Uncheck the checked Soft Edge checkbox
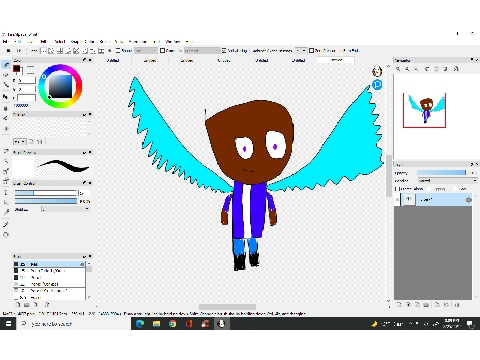Screen dimensions: 480x360 (x=224, y=51)
